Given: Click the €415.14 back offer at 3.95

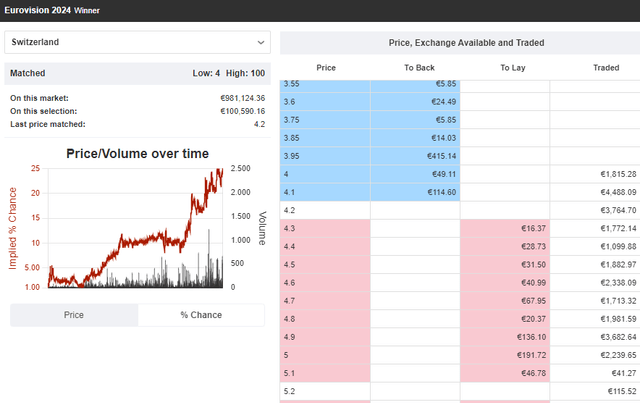Looking at the screenshot, I should [415, 156].
